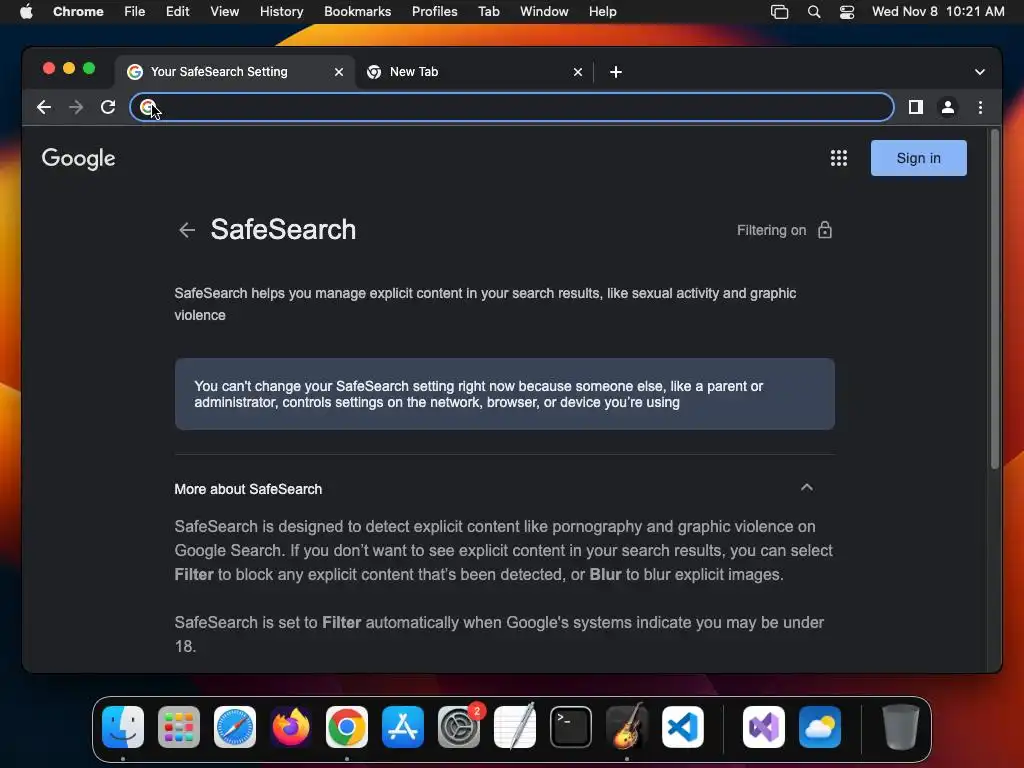Open GarageBand from the Dock
The height and width of the screenshot is (768, 1024).
click(627, 727)
